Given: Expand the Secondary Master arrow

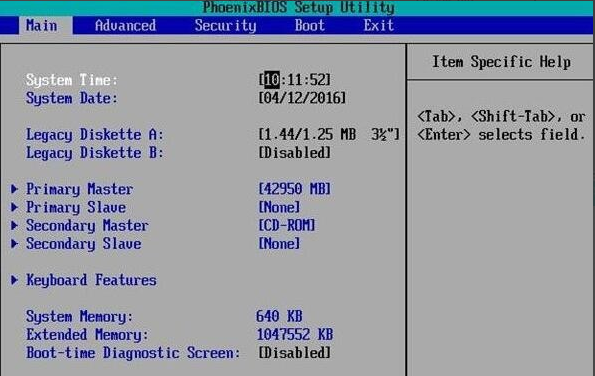Looking at the screenshot, I should 14,225.
